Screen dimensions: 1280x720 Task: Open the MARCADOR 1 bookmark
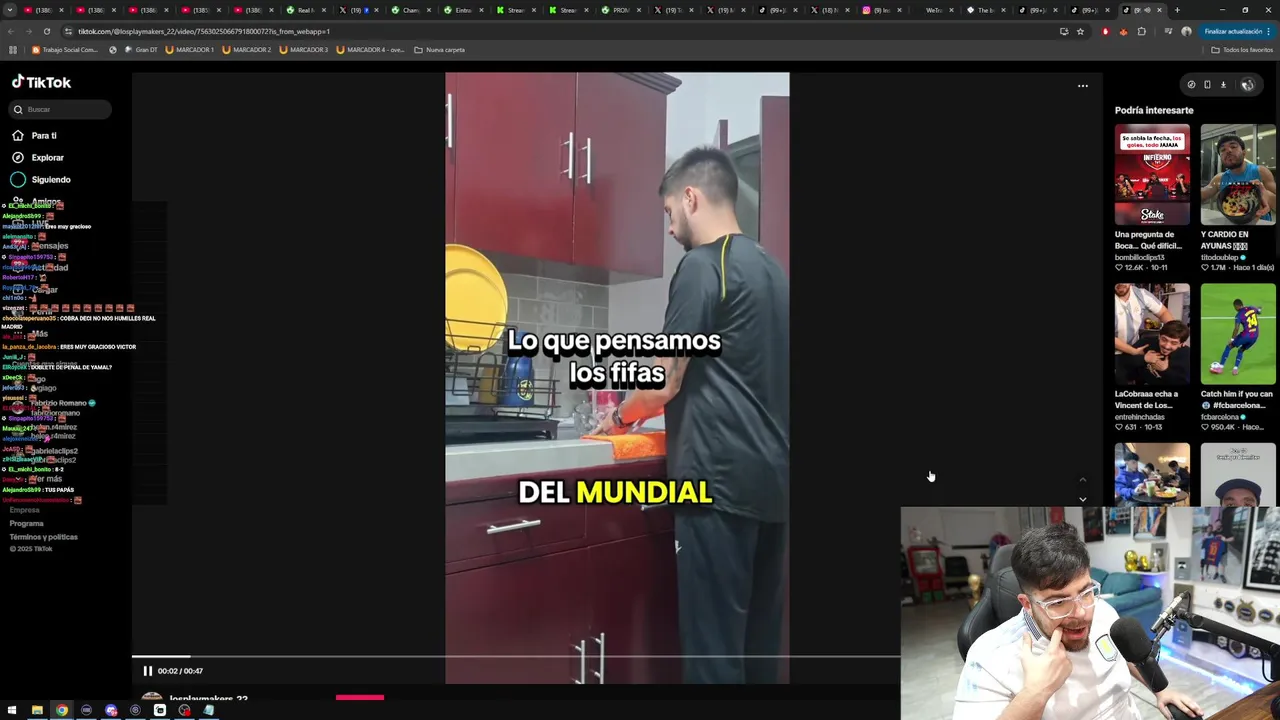pyautogui.click(x=189, y=49)
